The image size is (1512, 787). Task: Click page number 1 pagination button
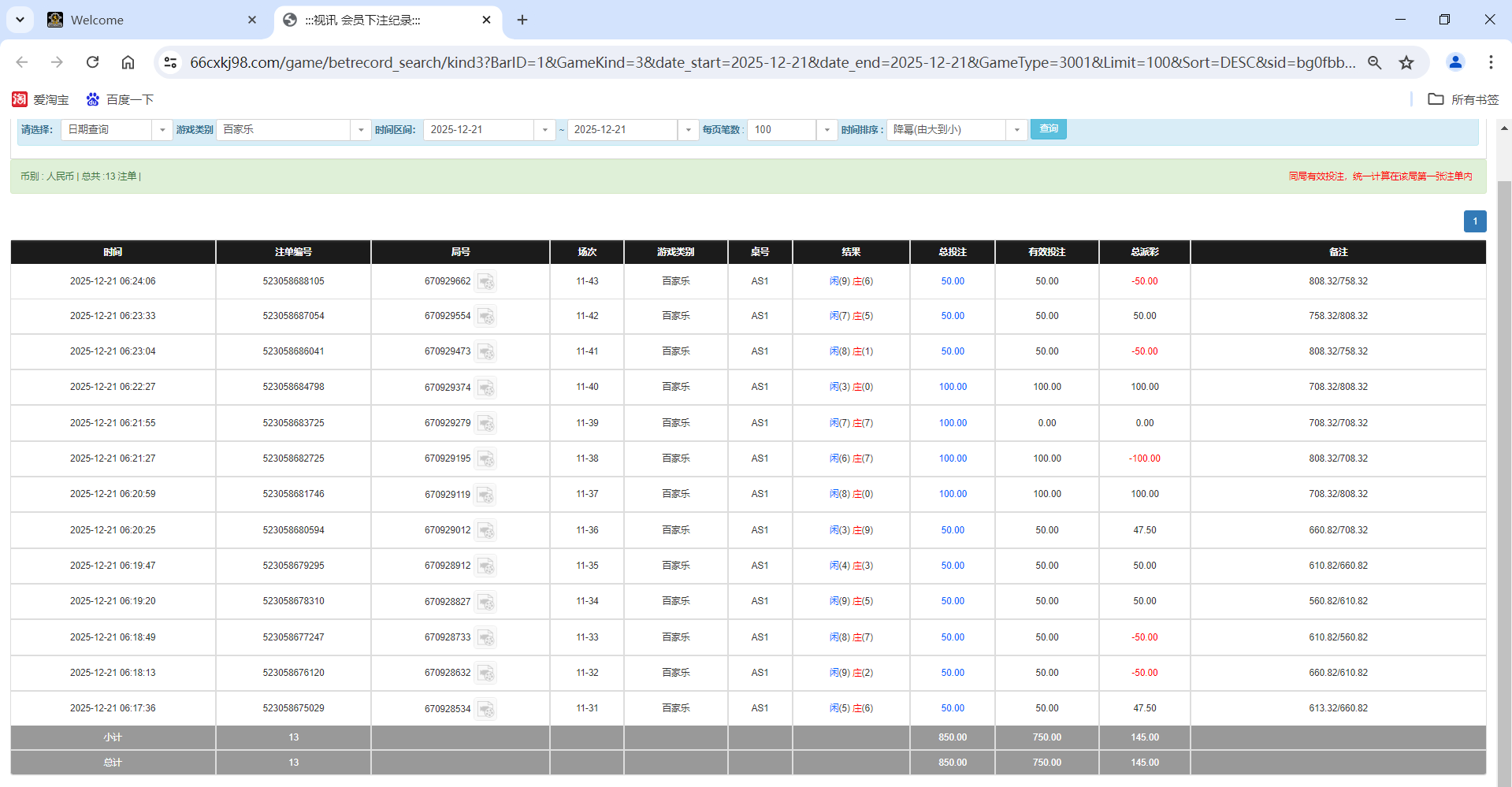click(x=1475, y=221)
